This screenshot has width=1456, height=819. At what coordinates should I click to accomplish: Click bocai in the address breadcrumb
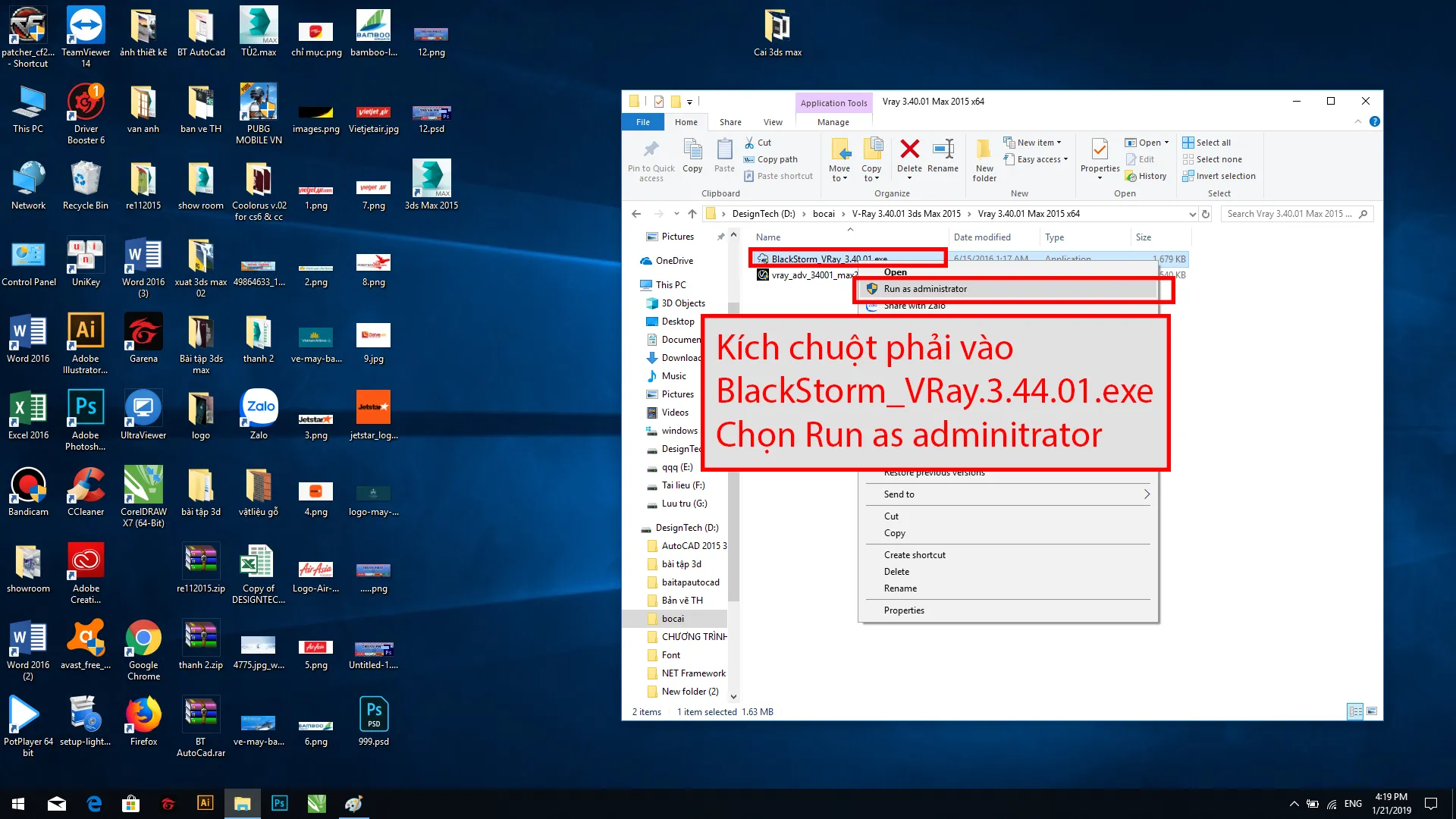point(824,214)
